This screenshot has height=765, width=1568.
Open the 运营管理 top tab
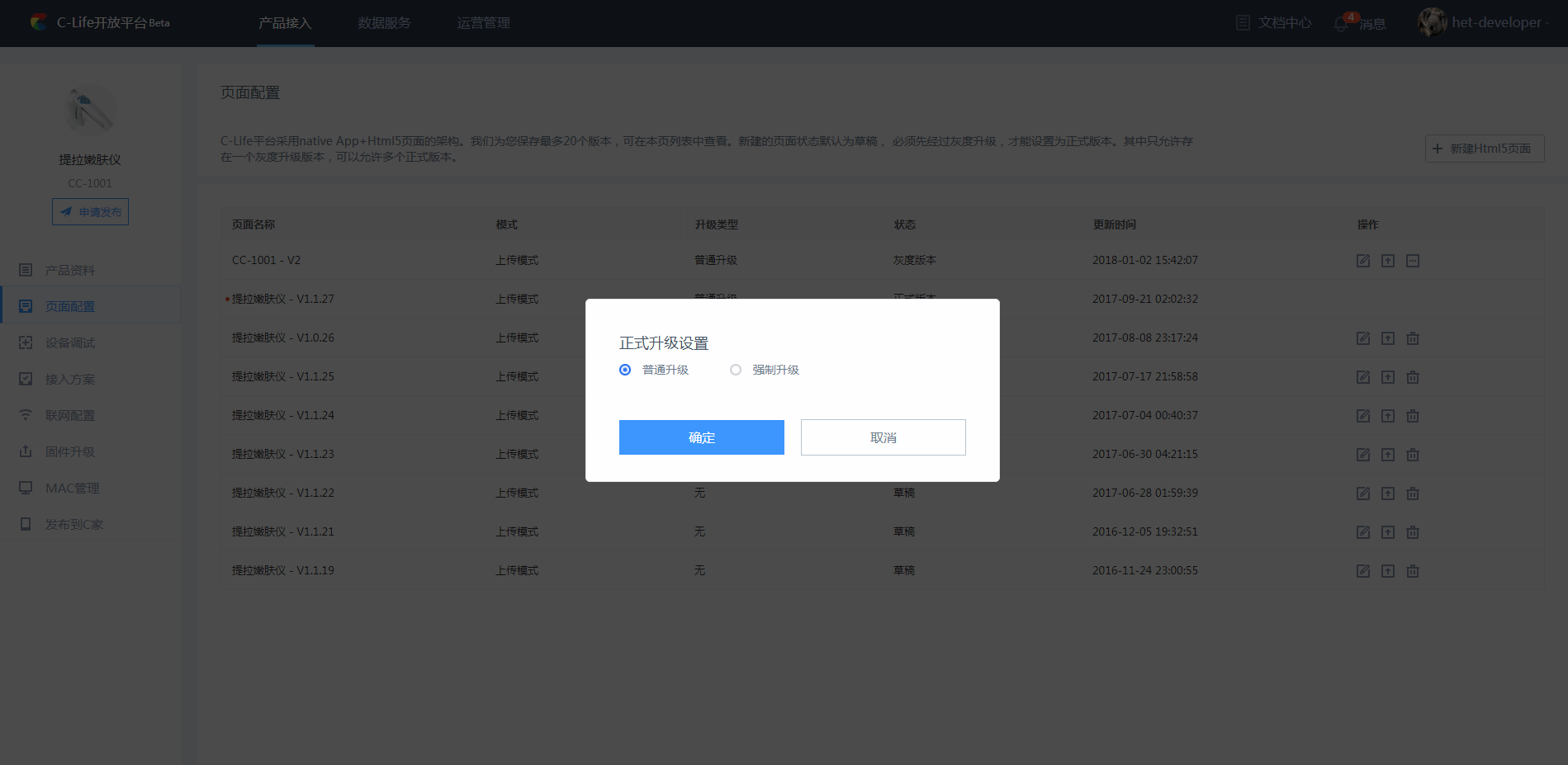[x=483, y=23]
